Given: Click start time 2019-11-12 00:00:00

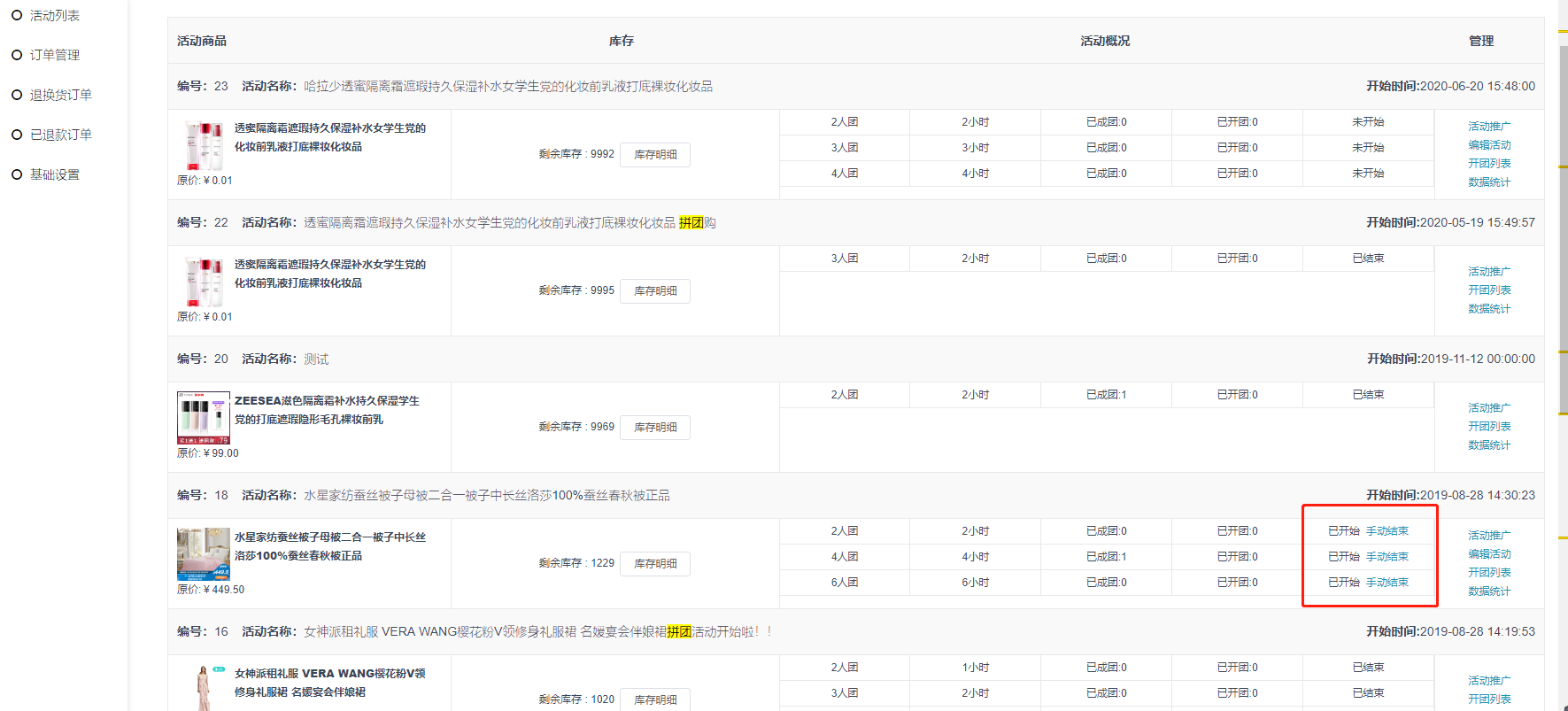Looking at the screenshot, I should click(x=1478, y=359).
